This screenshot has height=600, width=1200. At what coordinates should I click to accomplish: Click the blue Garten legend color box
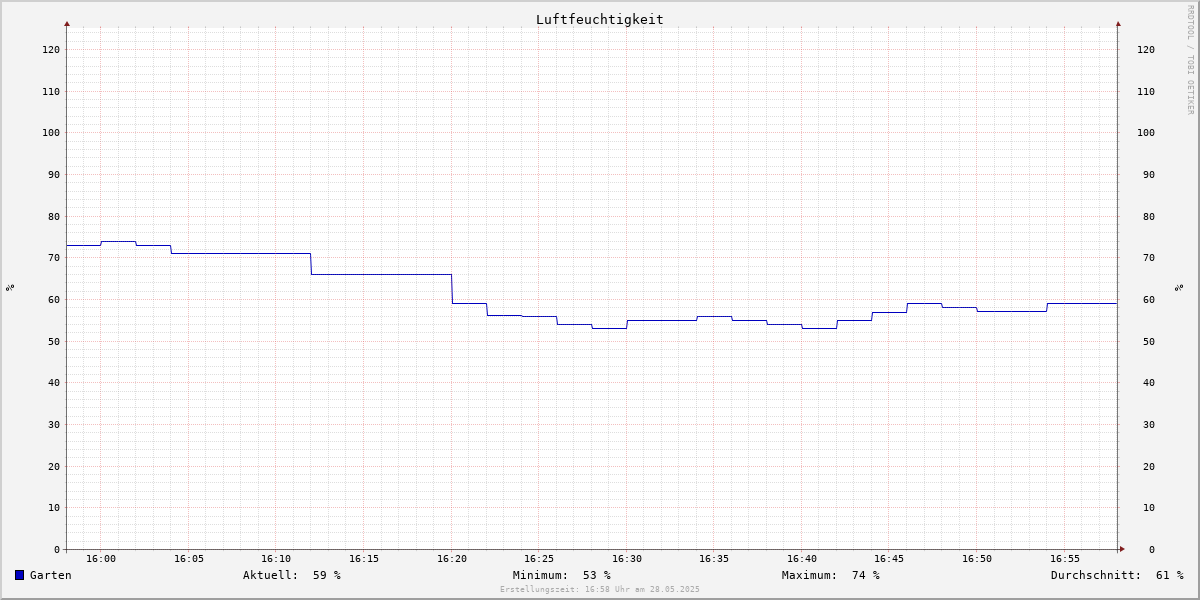tap(19, 575)
